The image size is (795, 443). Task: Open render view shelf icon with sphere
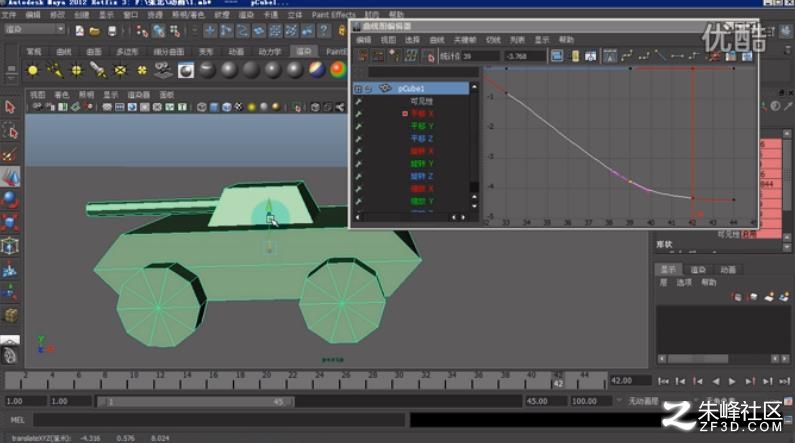(186, 70)
